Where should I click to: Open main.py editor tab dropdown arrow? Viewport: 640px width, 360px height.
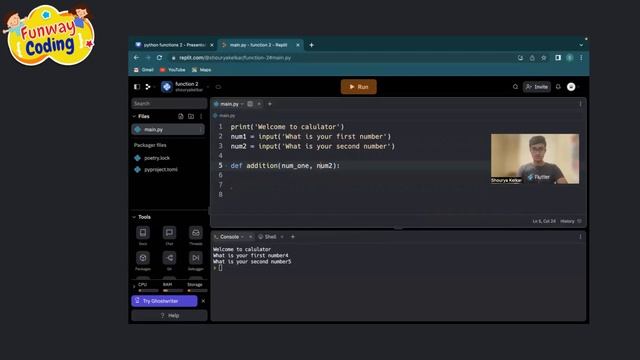click(242, 104)
